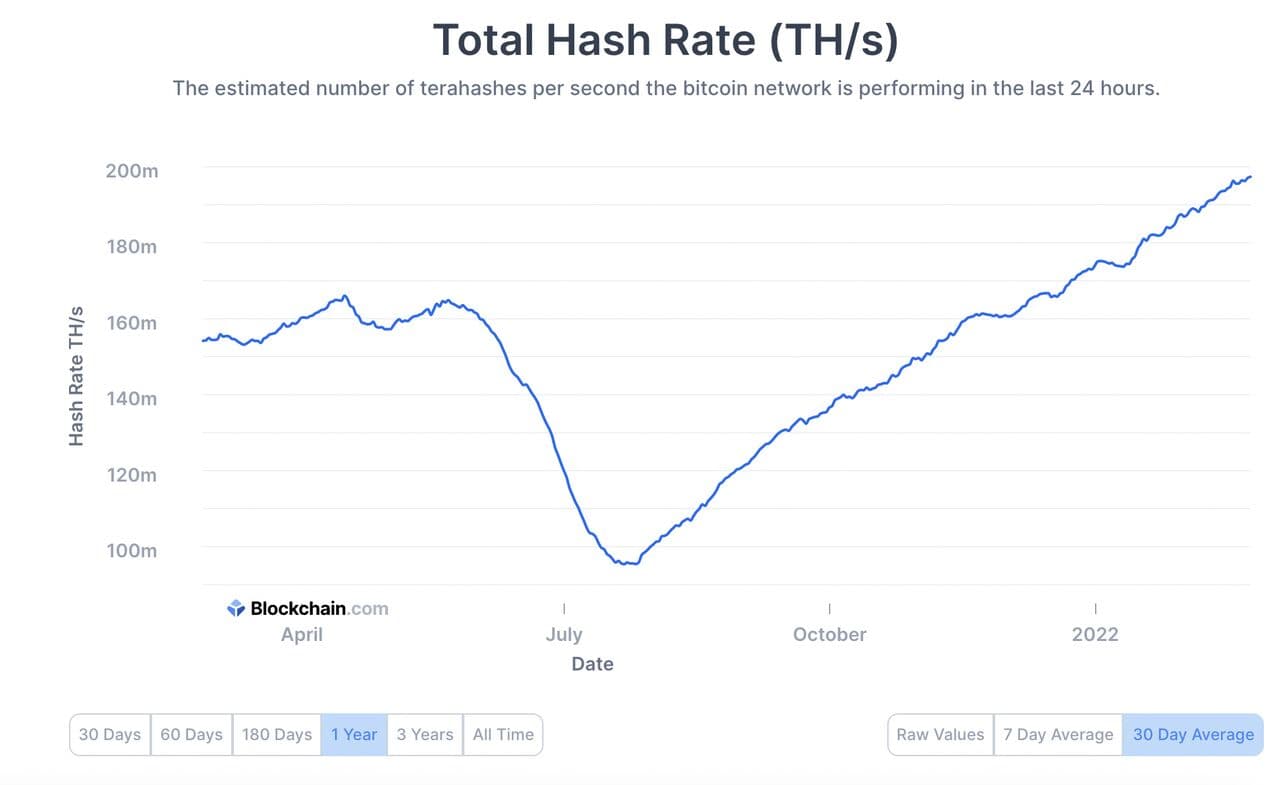The height and width of the screenshot is (785, 1280).
Task: Show the 3 Years view
Action: coord(425,734)
